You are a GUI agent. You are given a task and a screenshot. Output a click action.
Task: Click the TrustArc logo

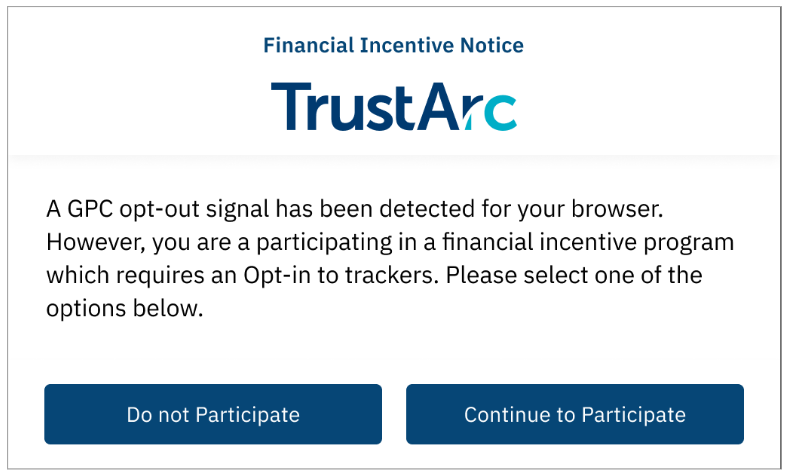coord(394,106)
